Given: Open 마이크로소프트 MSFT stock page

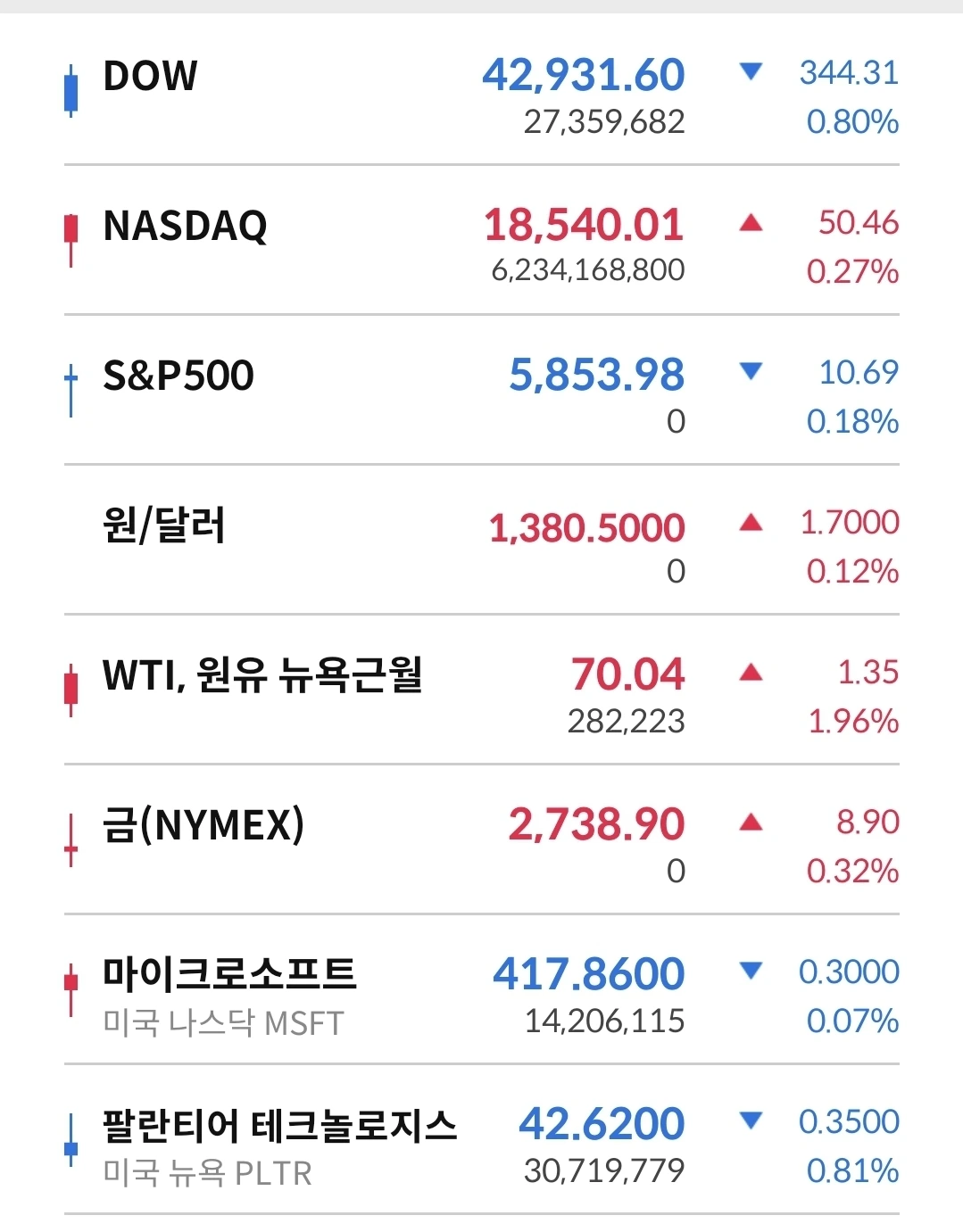Looking at the screenshot, I should click(482, 989).
